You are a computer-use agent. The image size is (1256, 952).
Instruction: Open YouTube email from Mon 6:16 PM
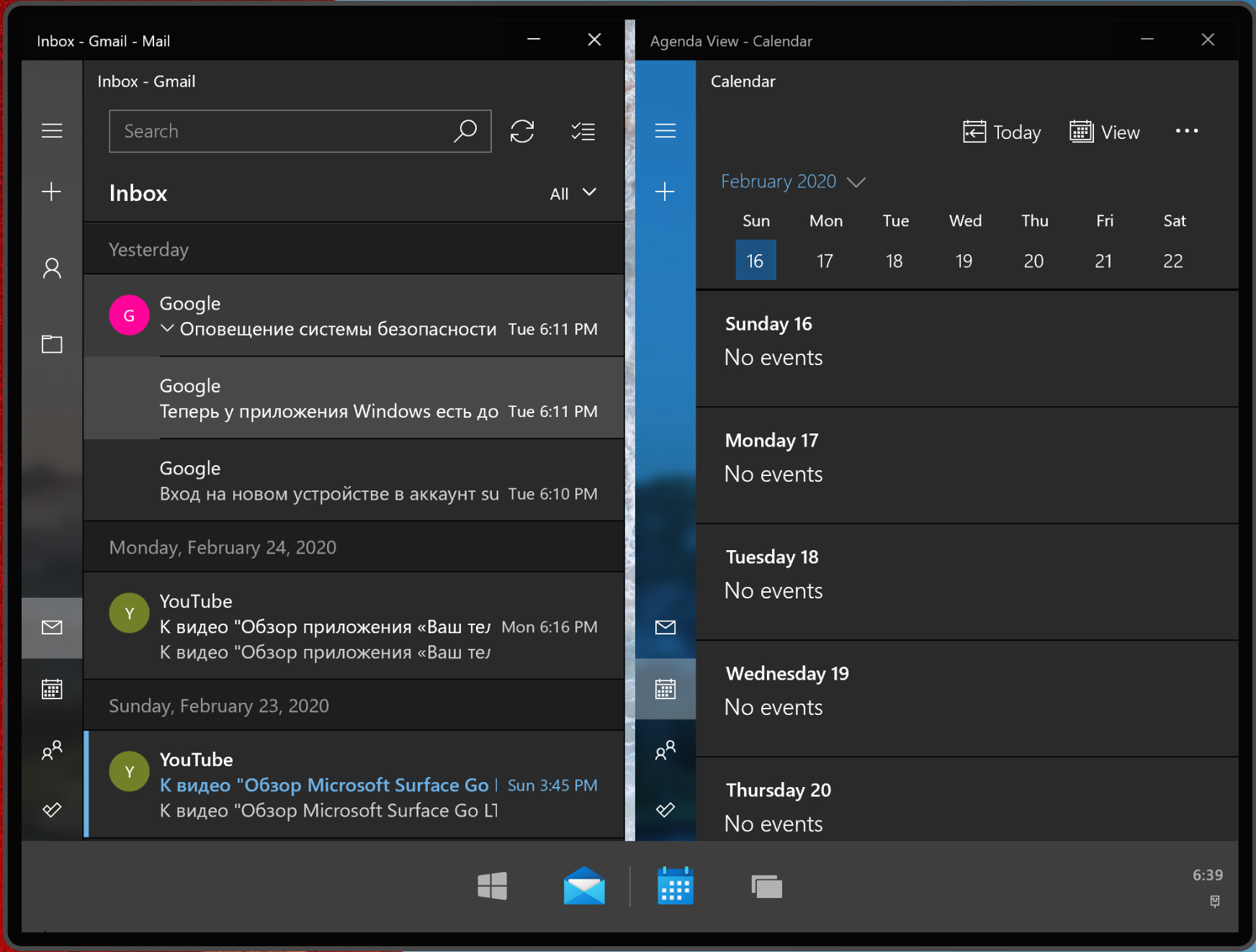[x=354, y=626]
